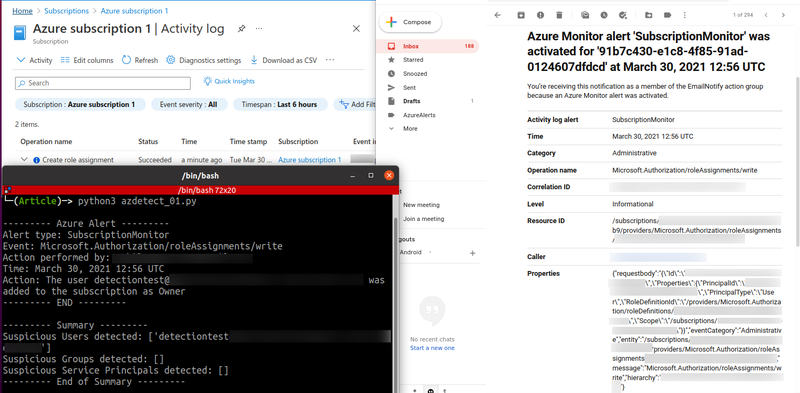Expand the Activity dropdown in Azure toolbar
800x393 pixels.
click(x=35, y=60)
